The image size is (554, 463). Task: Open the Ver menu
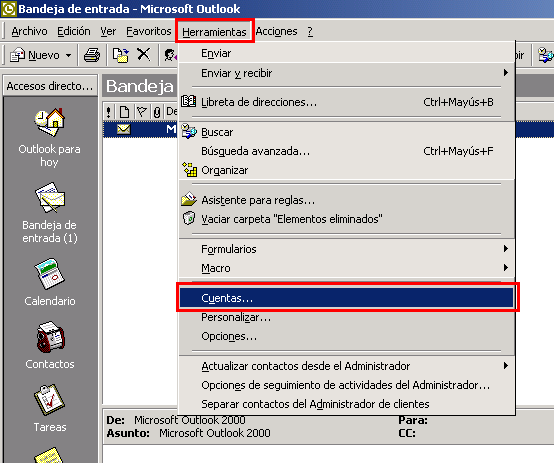pos(108,31)
